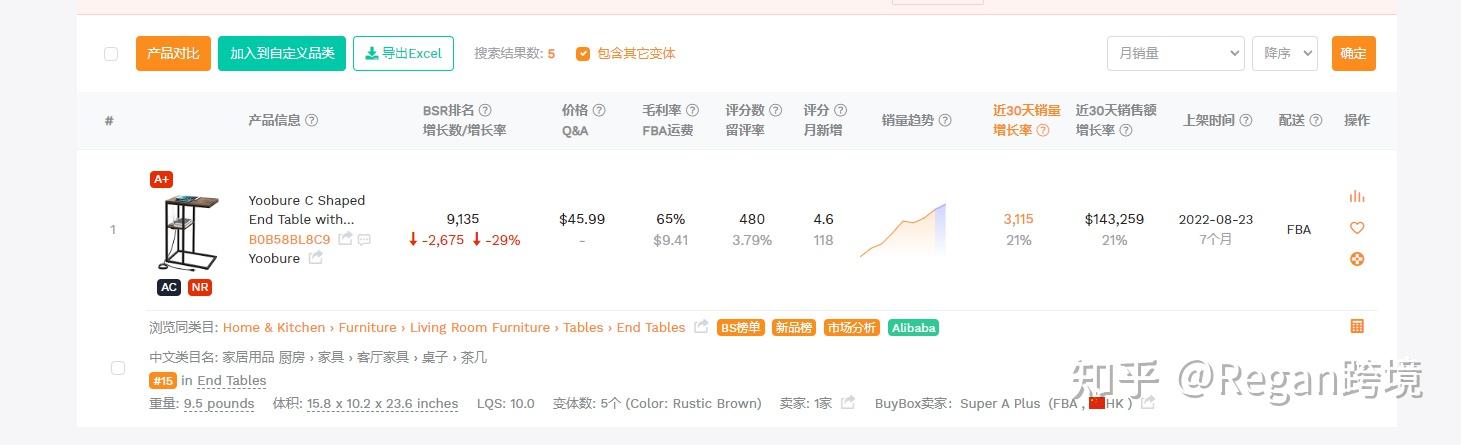The width and height of the screenshot is (1461, 445).
Task: Click the share icon after End Tables breadcrumb
Action: 701,327
